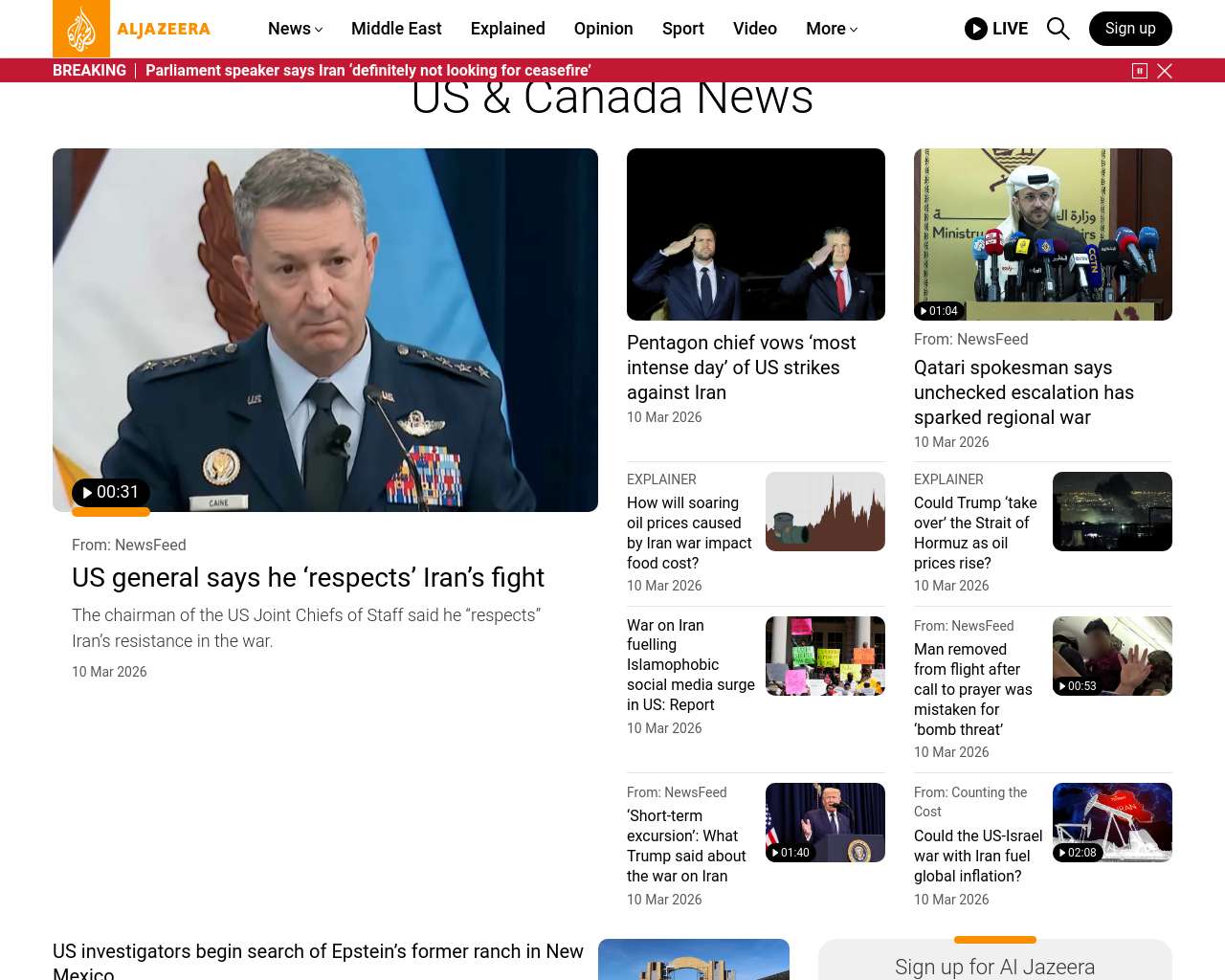Navigate to the Opinion section

pyautogui.click(x=604, y=29)
